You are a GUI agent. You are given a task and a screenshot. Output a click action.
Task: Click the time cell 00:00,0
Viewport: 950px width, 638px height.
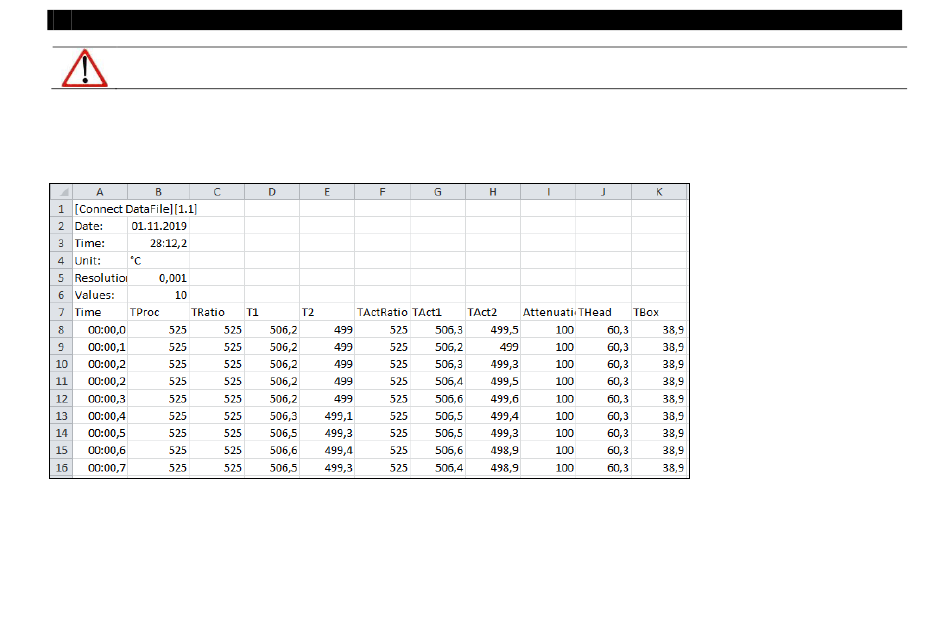(x=100, y=330)
